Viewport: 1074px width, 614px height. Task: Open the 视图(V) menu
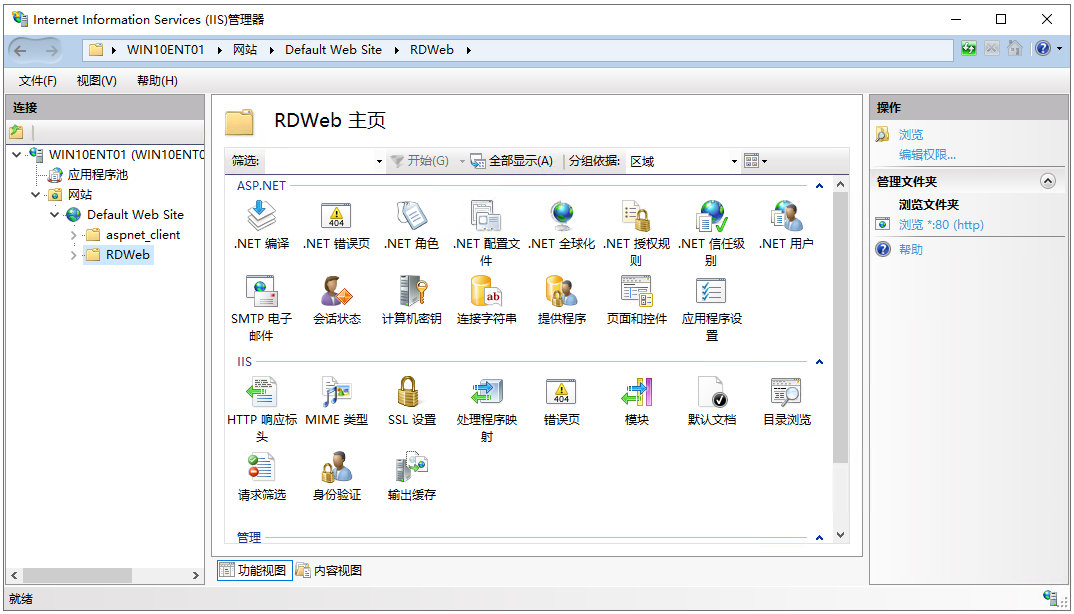click(x=97, y=81)
